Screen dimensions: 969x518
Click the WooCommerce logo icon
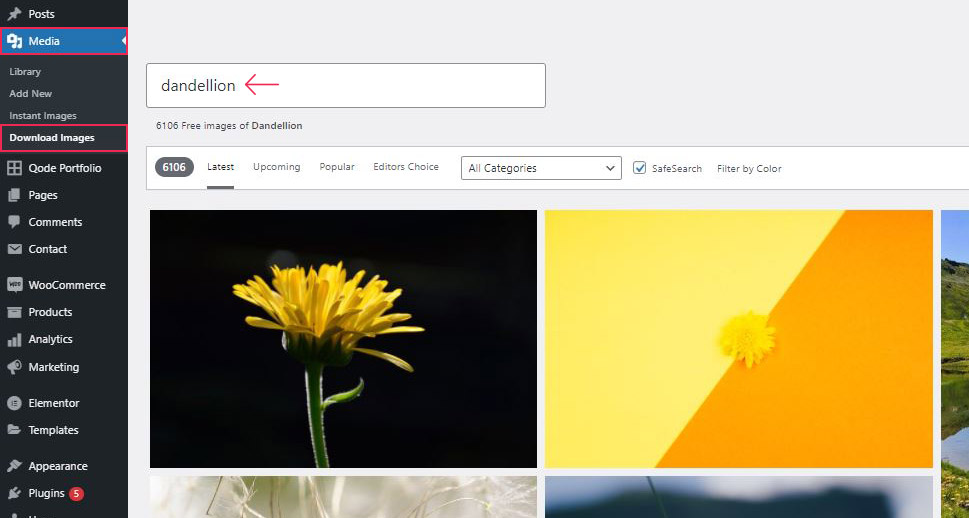[x=14, y=285]
